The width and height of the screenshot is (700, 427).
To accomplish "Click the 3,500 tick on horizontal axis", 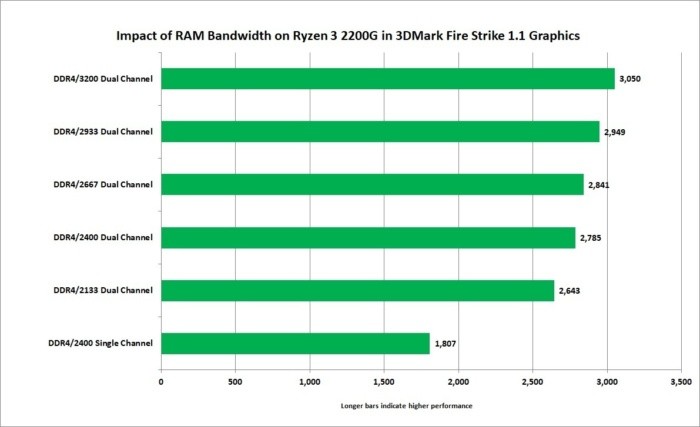I will 680,381.
